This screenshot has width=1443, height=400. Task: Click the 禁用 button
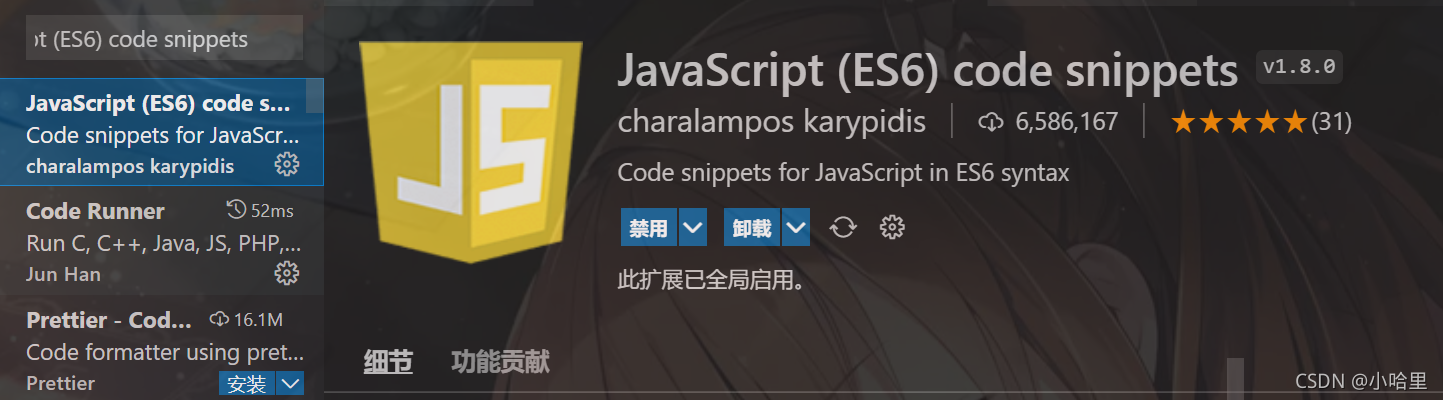click(x=649, y=228)
